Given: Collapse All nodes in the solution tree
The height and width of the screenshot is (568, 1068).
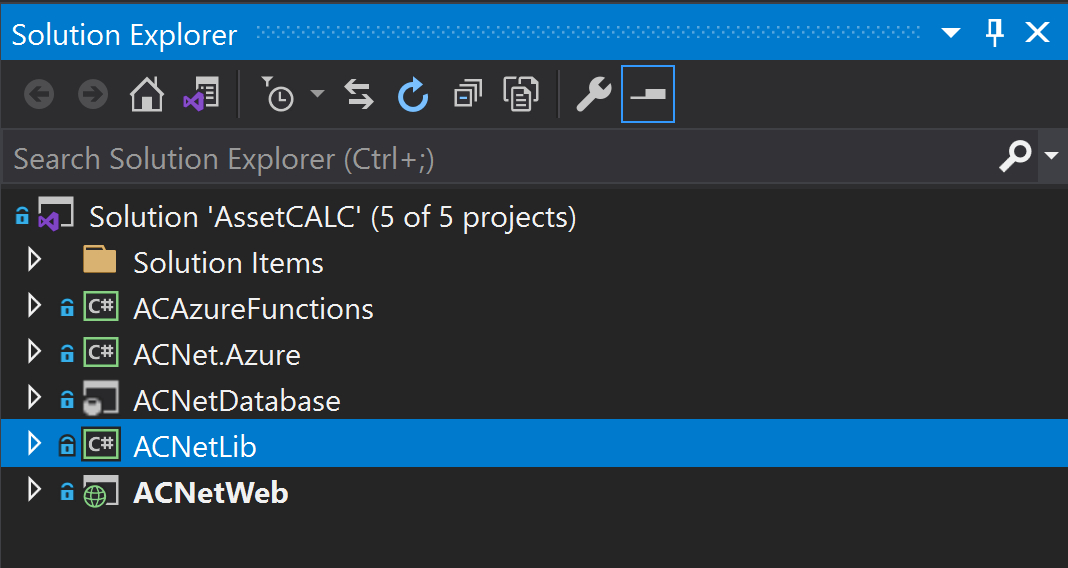Looking at the screenshot, I should 467,94.
